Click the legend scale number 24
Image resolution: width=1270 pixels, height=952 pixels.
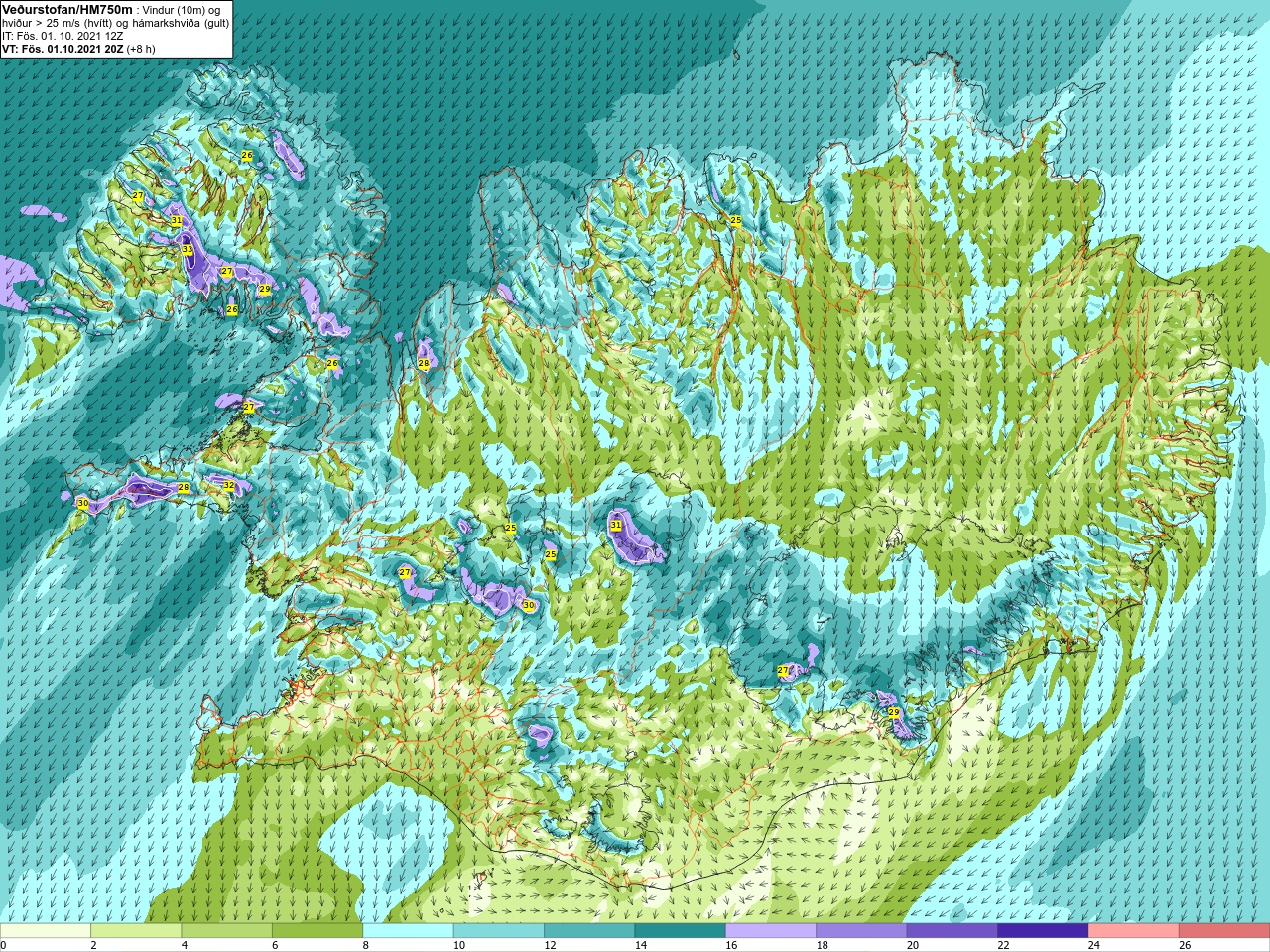point(1094,945)
